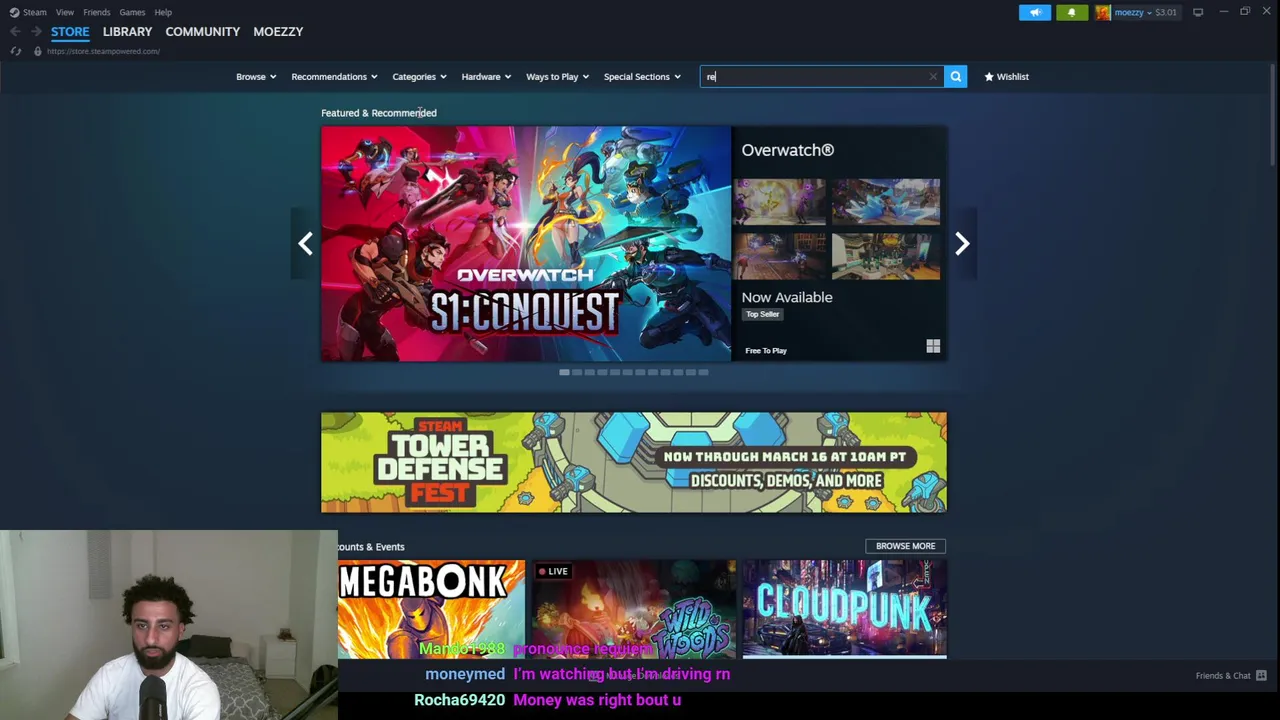Open the blue announcements megaphone button
1280x720 pixels.
[1035, 12]
